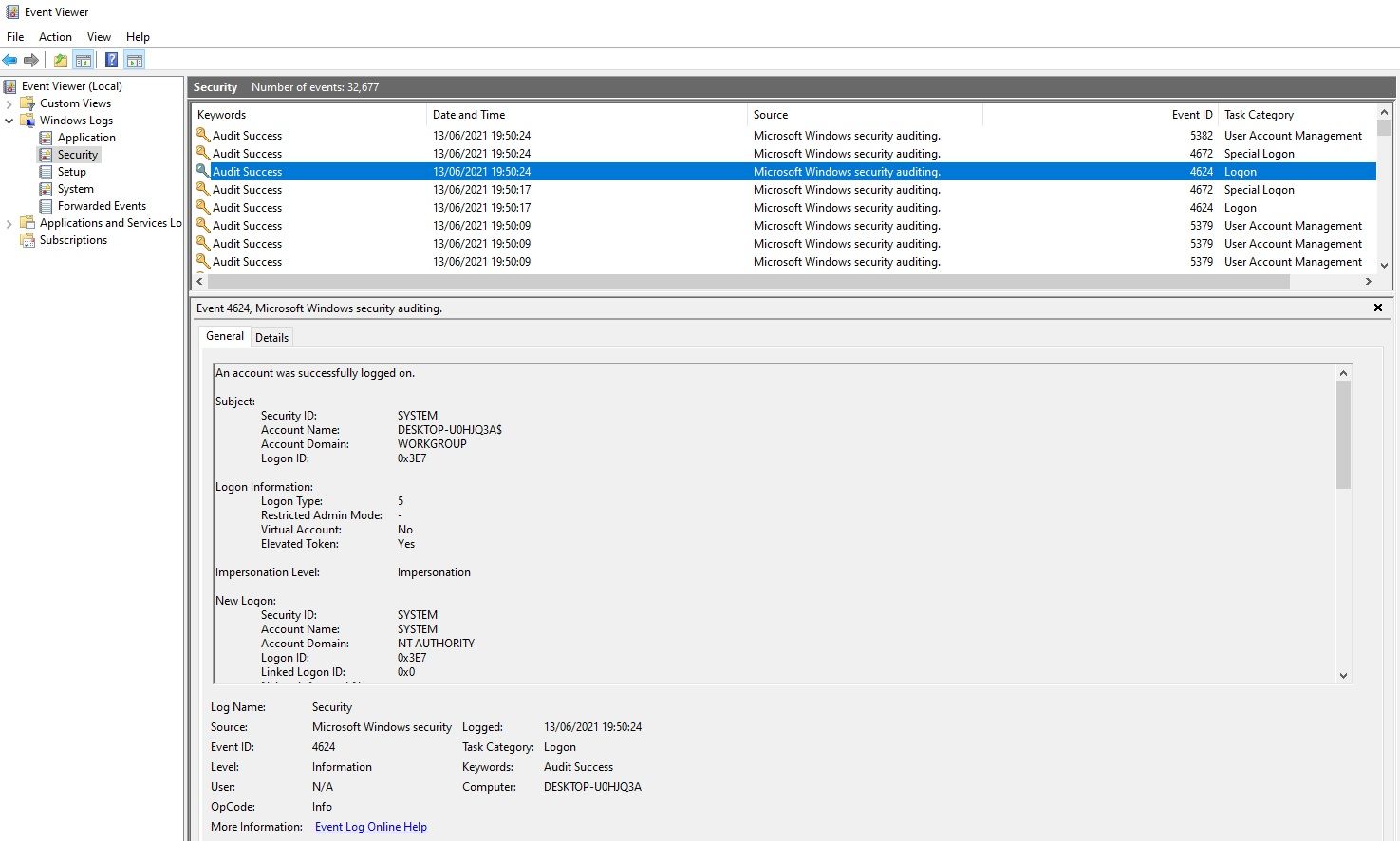Click the Back arrow toolbar icon
The image size is (1400, 841).
[10, 61]
